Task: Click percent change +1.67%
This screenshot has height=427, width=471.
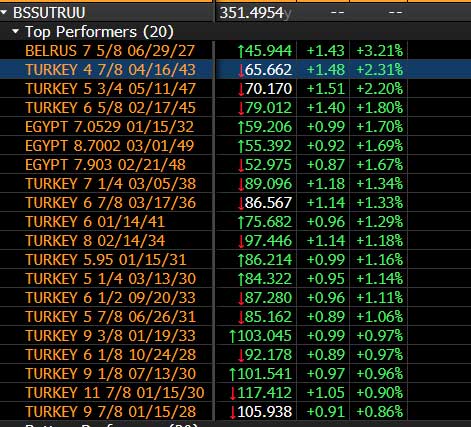Action: (x=379, y=165)
